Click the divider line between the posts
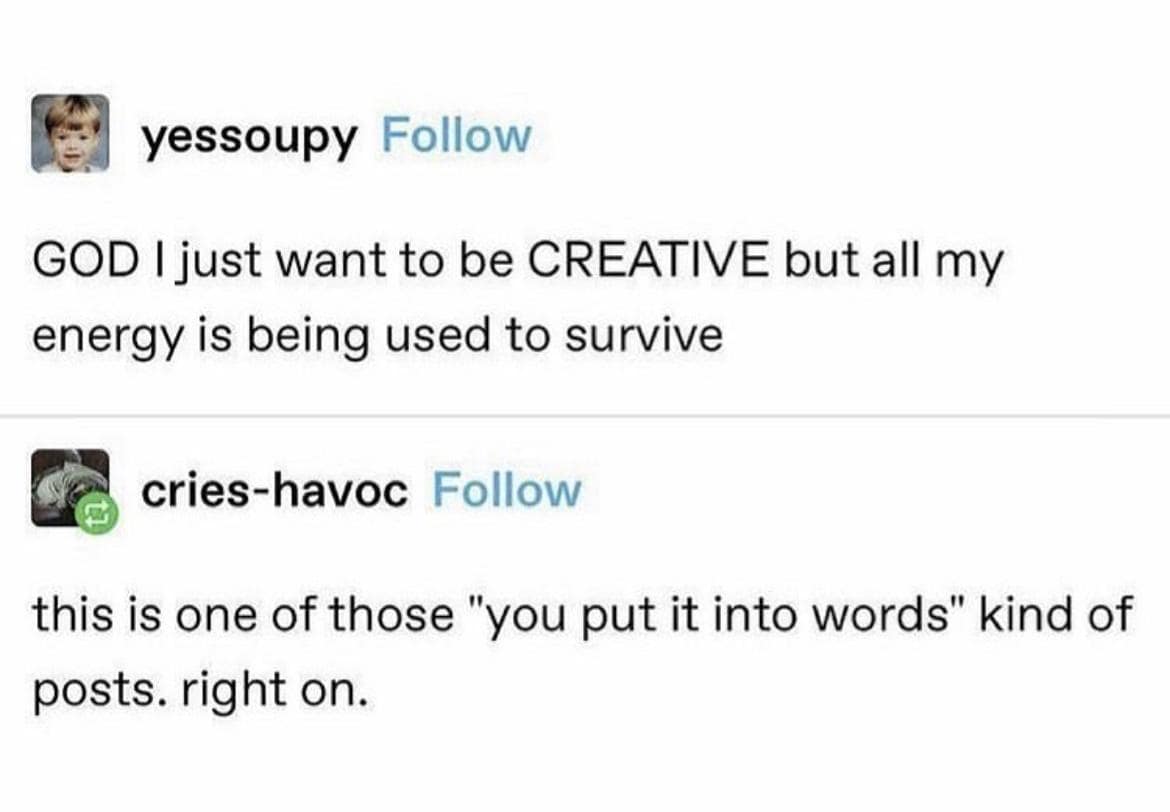The width and height of the screenshot is (1170, 812). tap(585, 415)
